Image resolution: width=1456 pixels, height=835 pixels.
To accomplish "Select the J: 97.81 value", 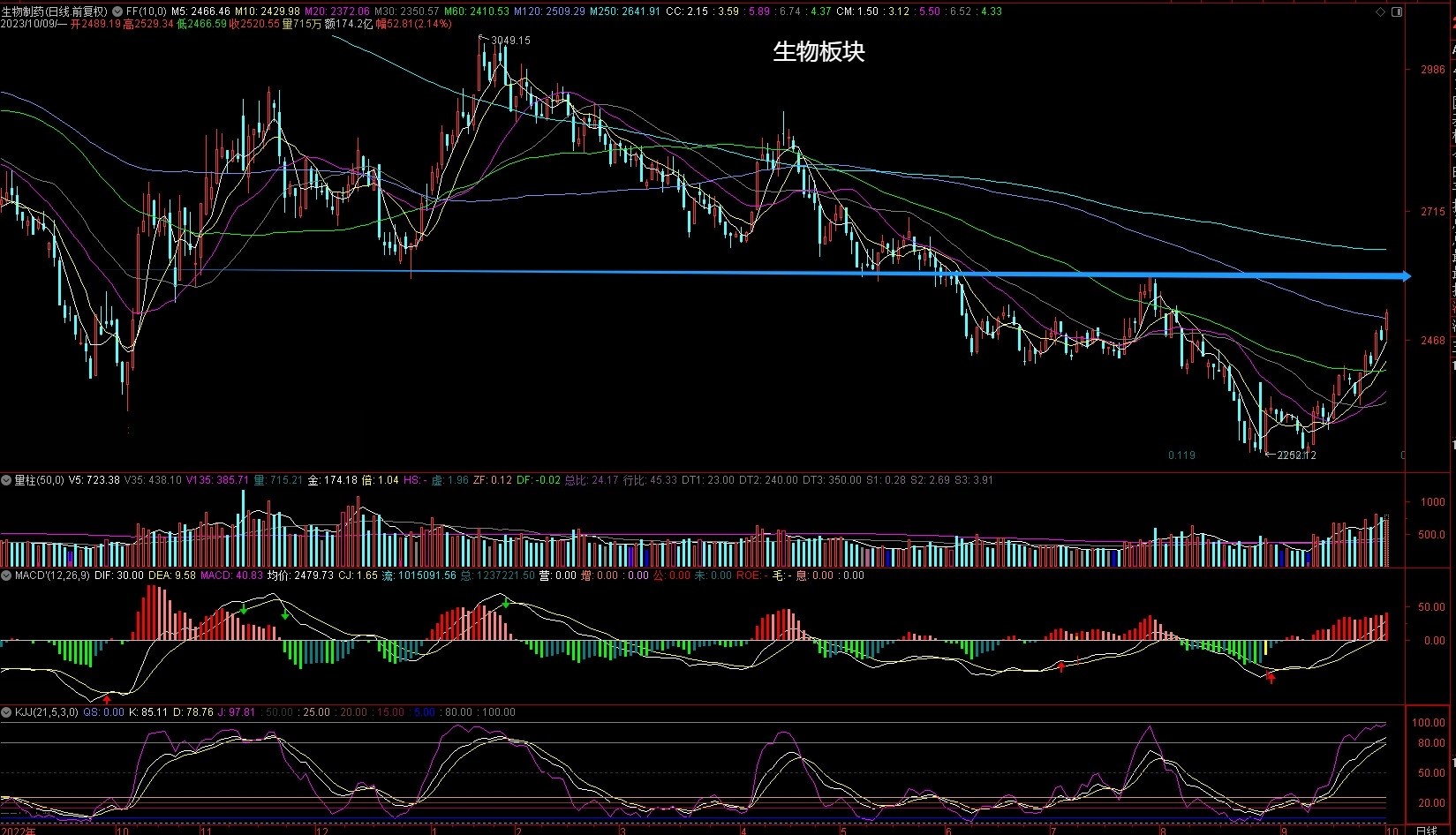I will [x=237, y=712].
